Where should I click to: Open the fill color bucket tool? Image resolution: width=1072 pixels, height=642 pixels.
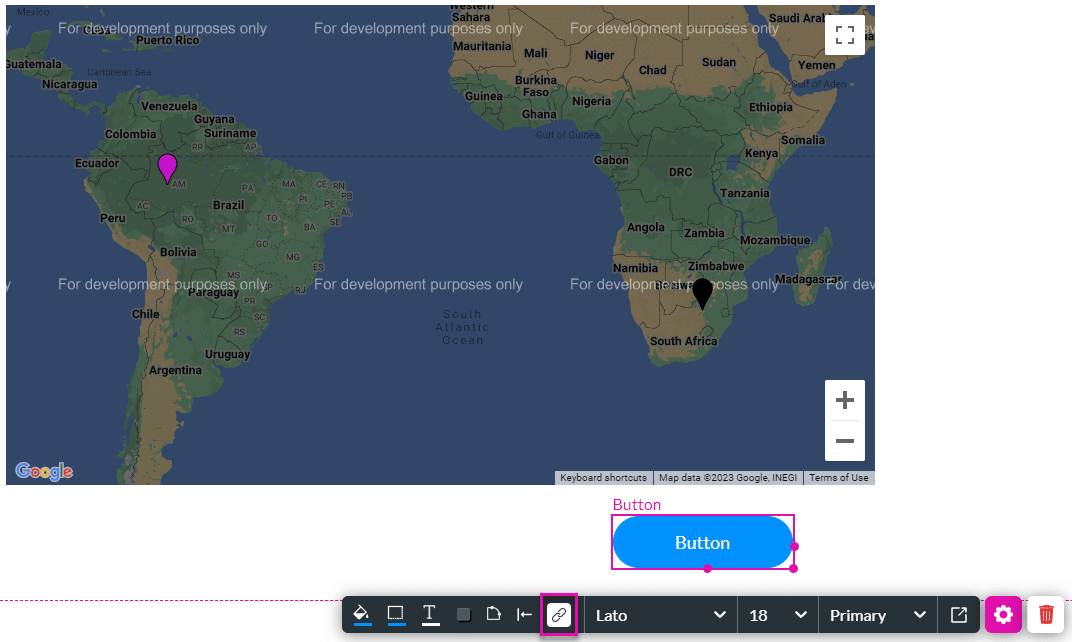[362, 614]
